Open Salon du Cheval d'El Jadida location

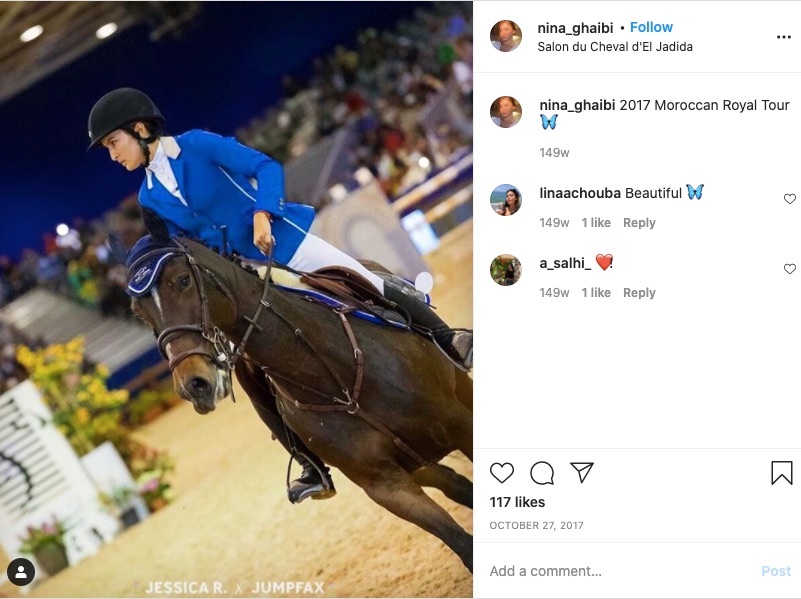coord(615,47)
